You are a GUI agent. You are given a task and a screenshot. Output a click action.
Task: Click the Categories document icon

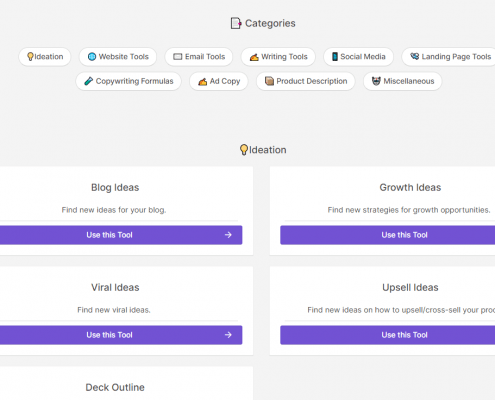236,23
